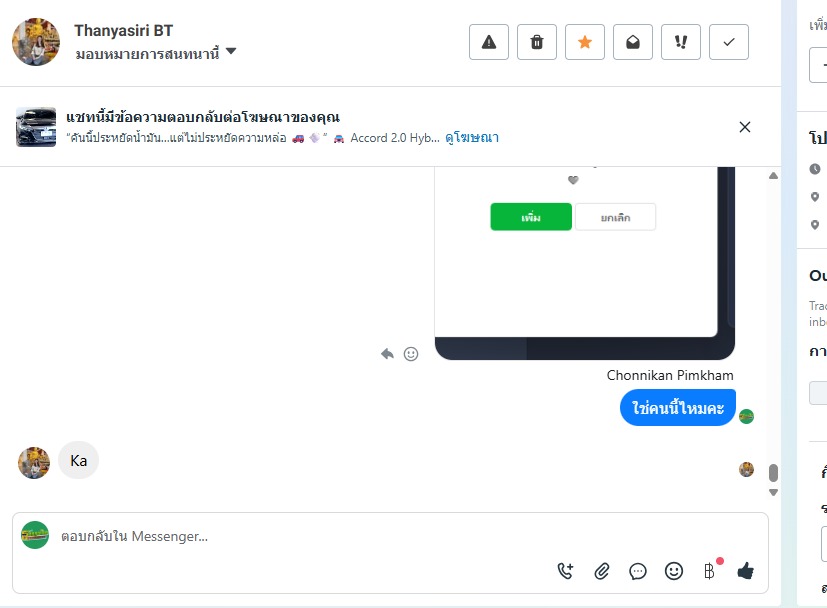
Task: Delete conversation using trash icon
Action: pyautogui.click(x=537, y=42)
